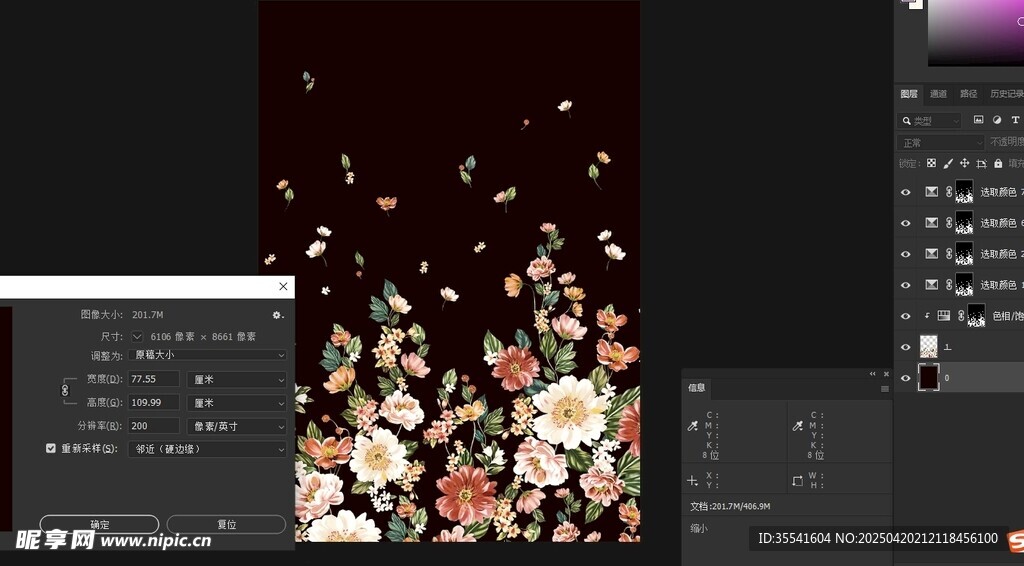This screenshot has height=566, width=1024.
Task: Click the left eyedropper icon in Info panel
Action: 692,426
